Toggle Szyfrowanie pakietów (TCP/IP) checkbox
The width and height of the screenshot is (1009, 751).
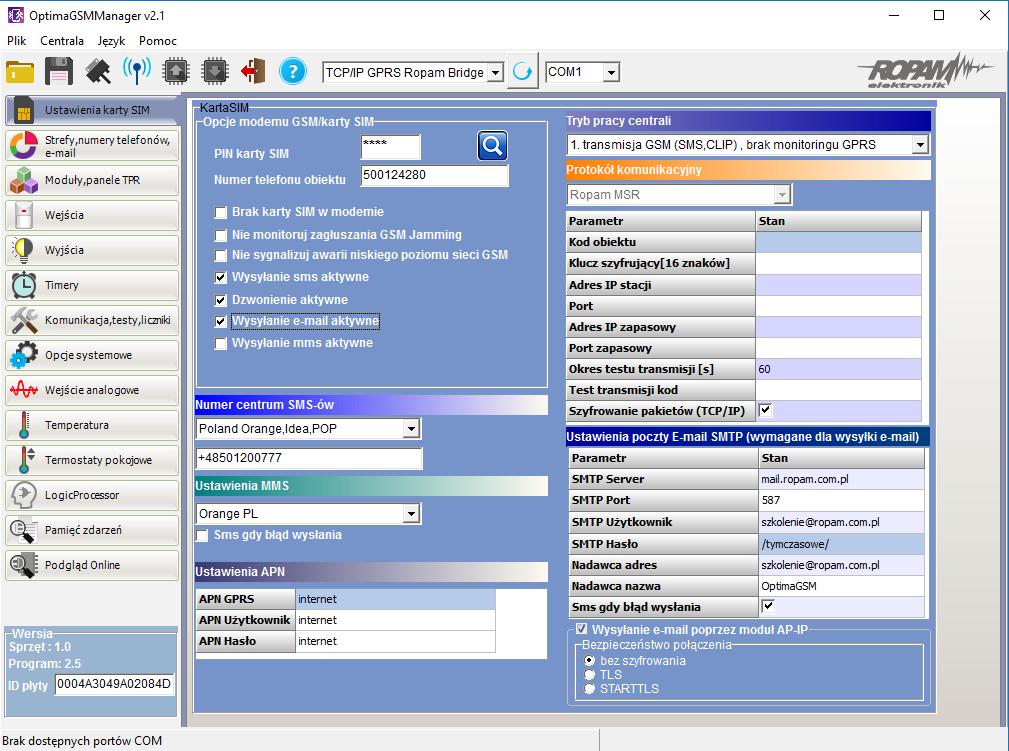(766, 409)
